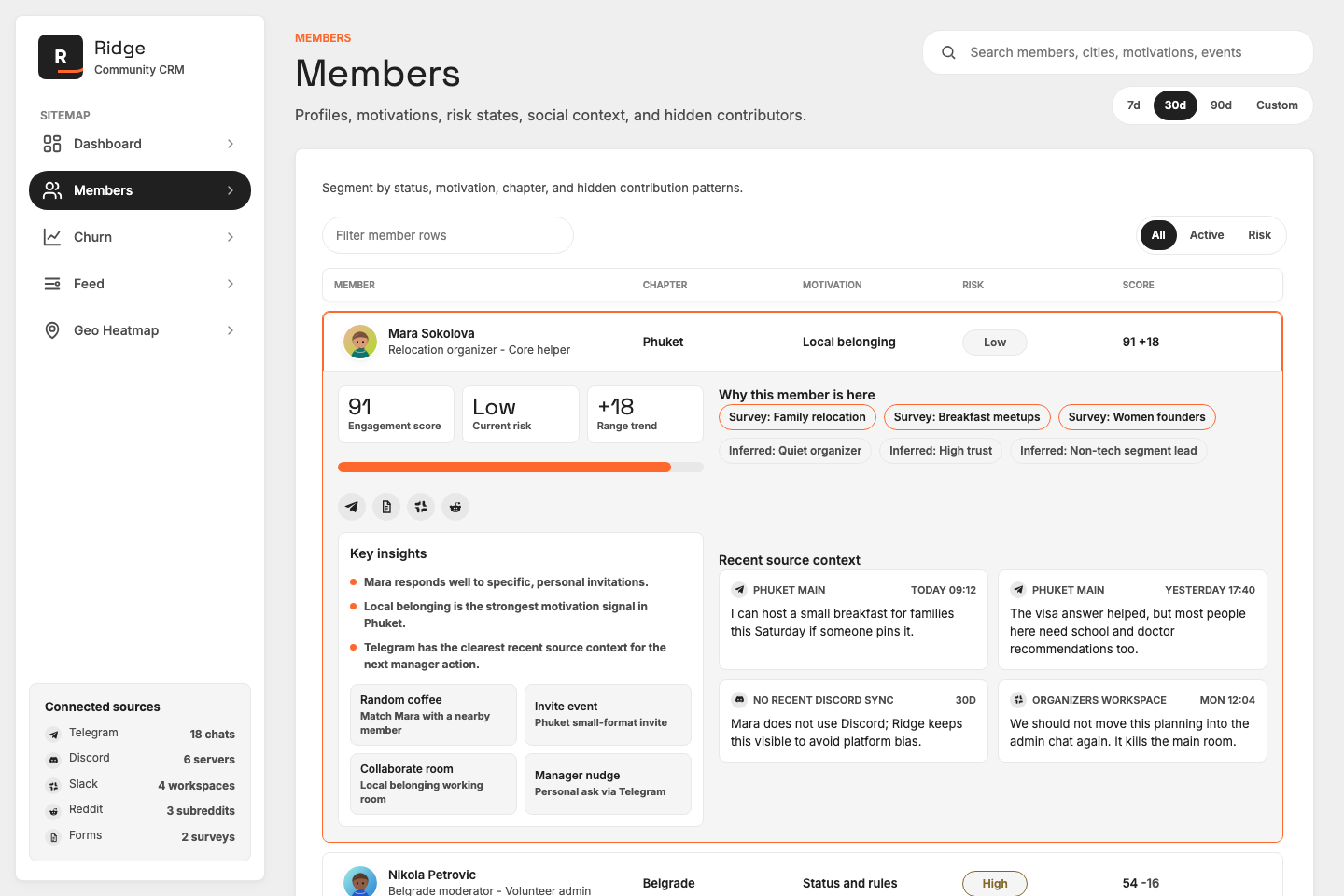
Task: Click Telegram icon on TODAY 09:12 card
Action: [x=739, y=590]
